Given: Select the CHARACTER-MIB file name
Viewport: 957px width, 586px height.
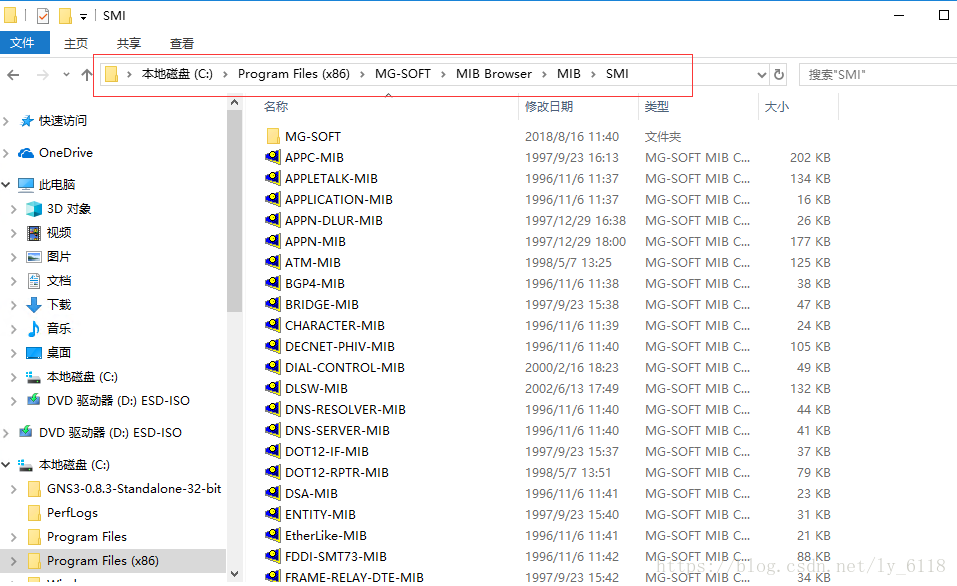Looking at the screenshot, I should tap(334, 325).
